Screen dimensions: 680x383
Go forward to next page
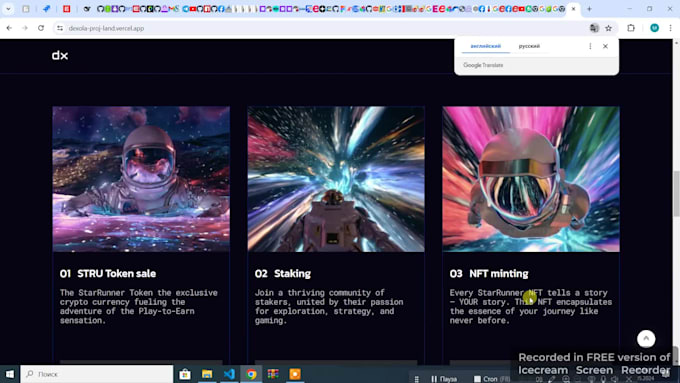tap(25, 28)
